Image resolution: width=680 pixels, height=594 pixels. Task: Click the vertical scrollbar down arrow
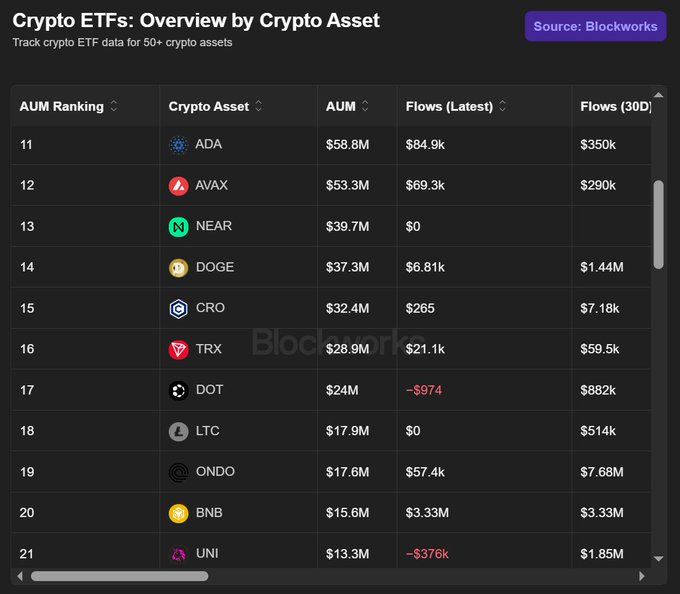pyautogui.click(x=658, y=558)
